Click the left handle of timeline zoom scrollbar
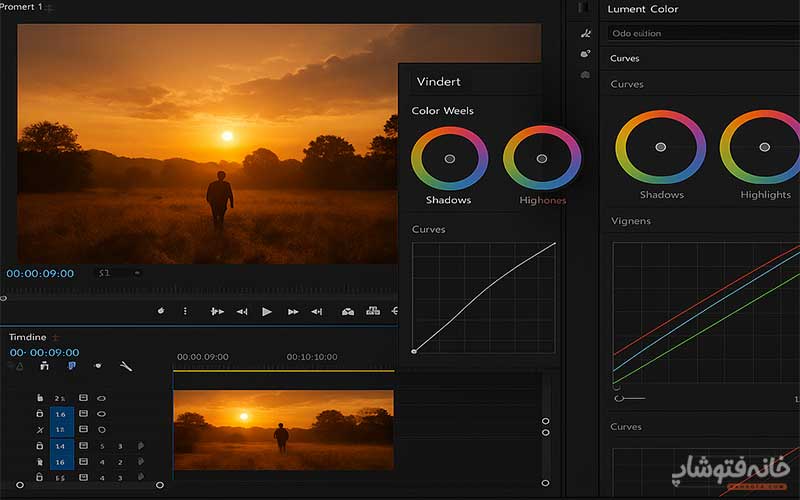Viewport: 800px width, 500px height. 20,485
